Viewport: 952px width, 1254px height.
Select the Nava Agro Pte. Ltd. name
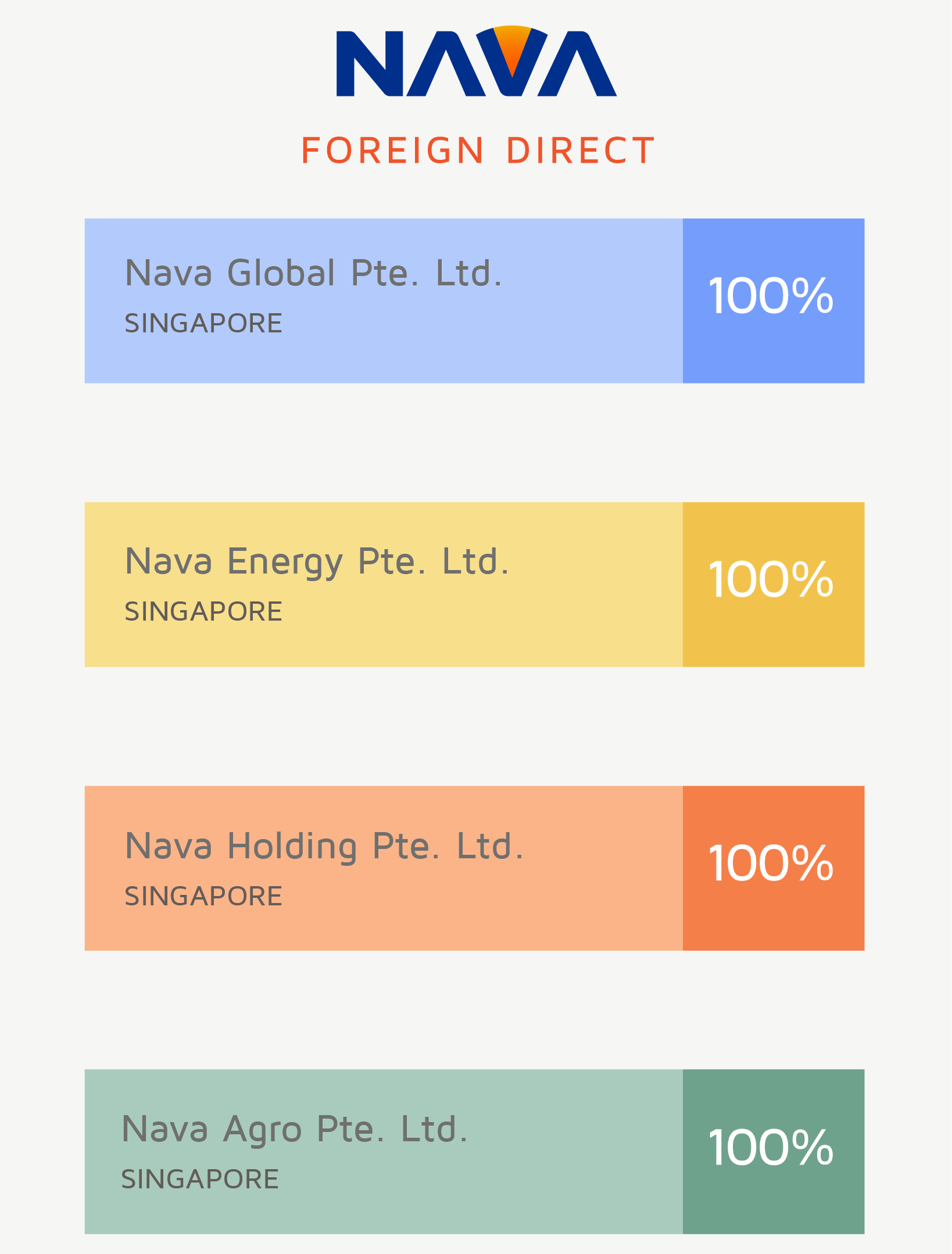click(294, 1130)
